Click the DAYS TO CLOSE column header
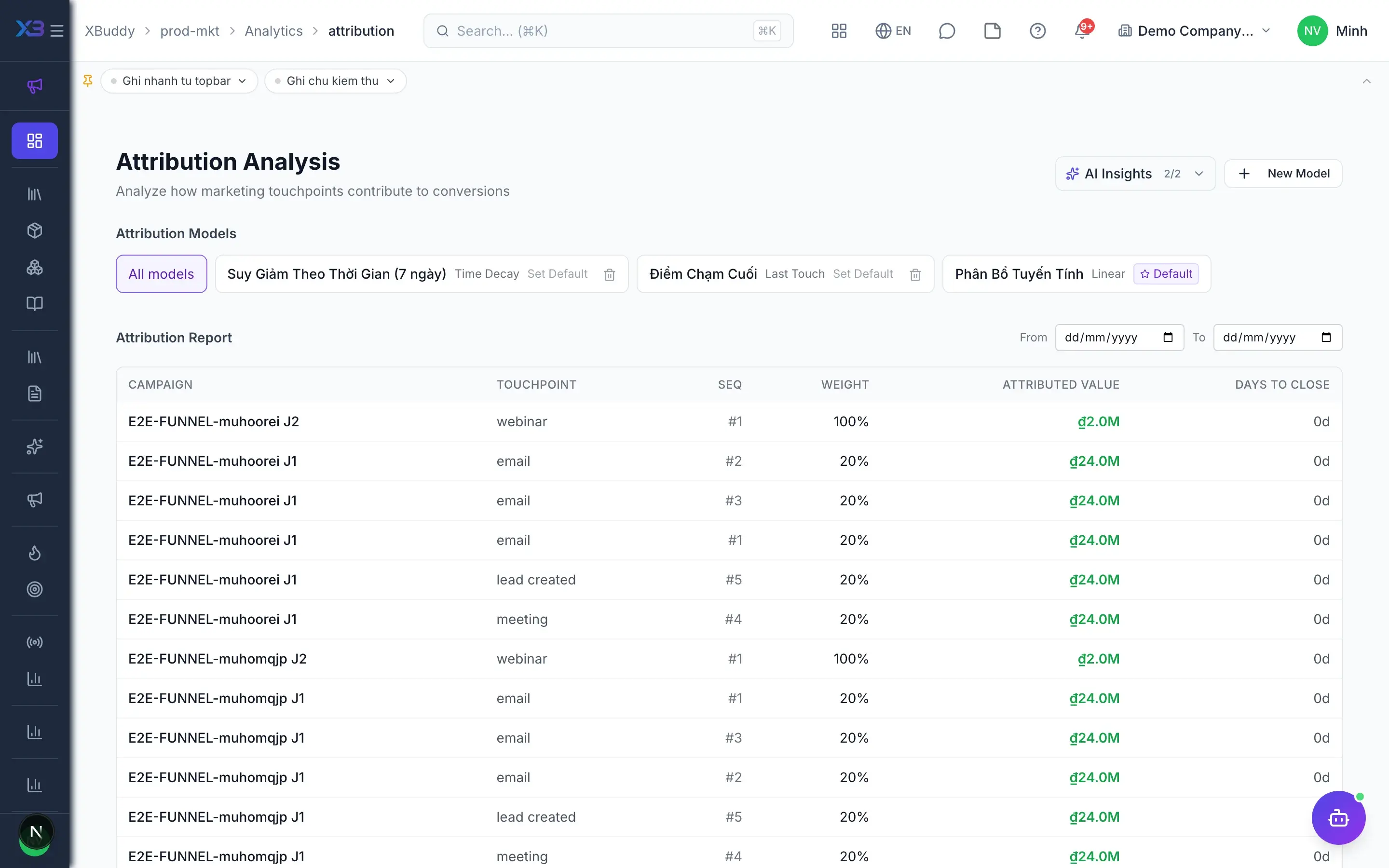Image resolution: width=1389 pixels, height=868 pixels. pyautogui.click(x=1282, y=385)
